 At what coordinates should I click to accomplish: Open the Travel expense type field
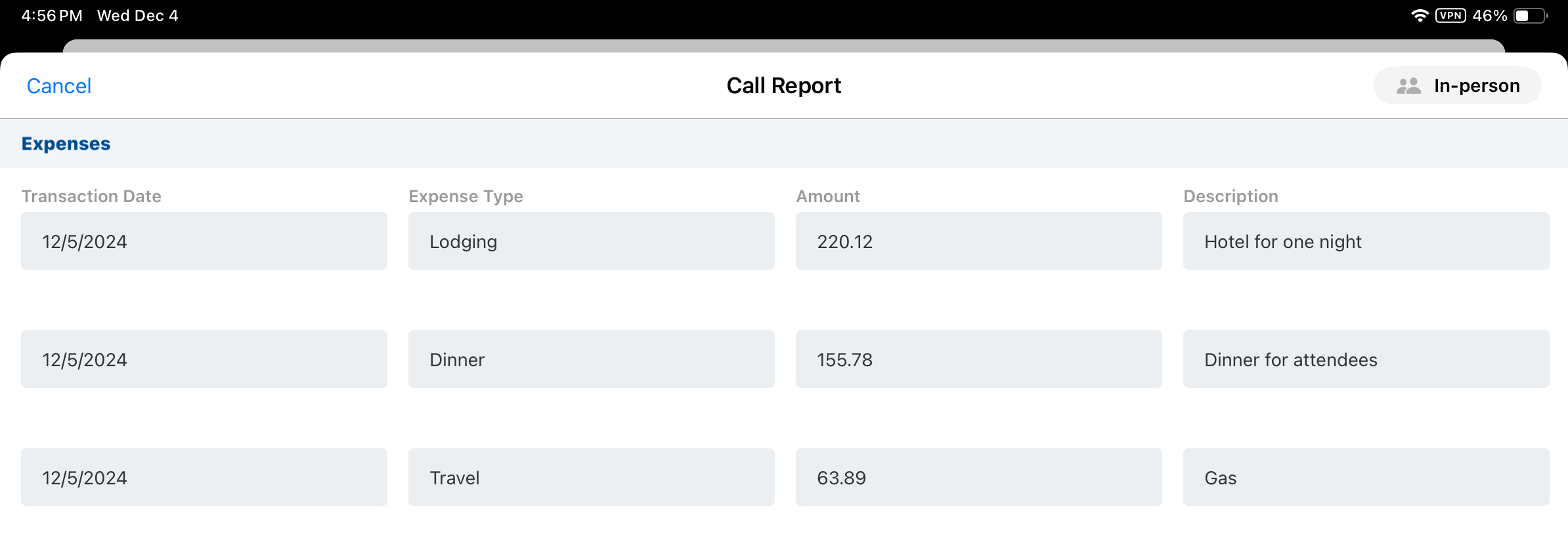[591, 477]
